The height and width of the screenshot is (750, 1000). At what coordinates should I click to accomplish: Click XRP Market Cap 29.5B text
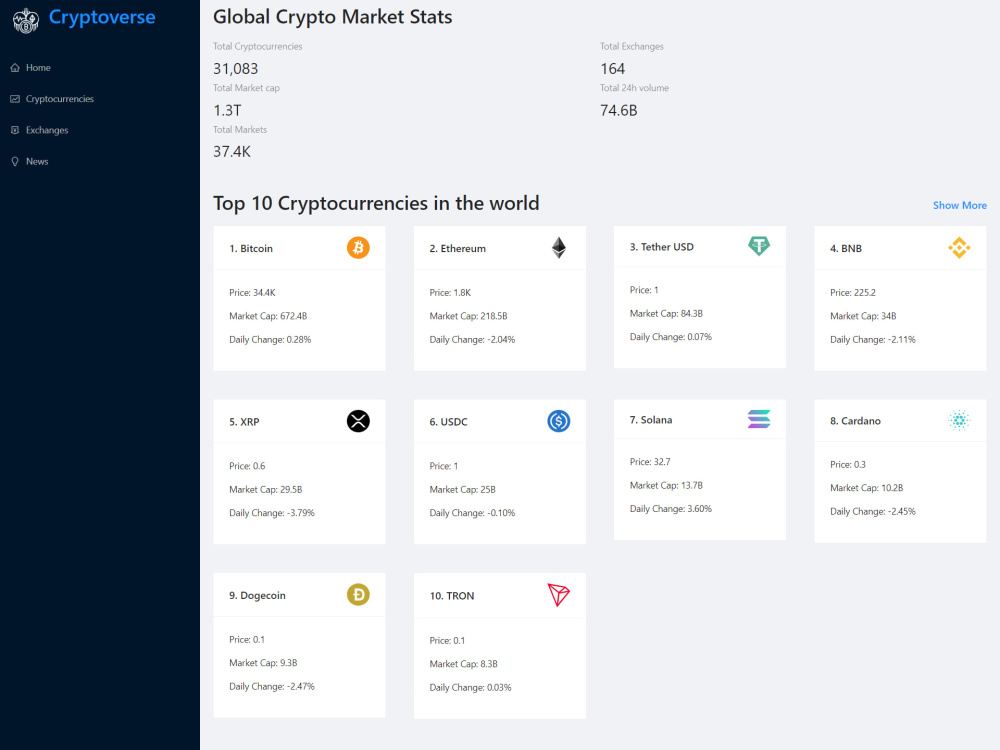click(265, 490)
